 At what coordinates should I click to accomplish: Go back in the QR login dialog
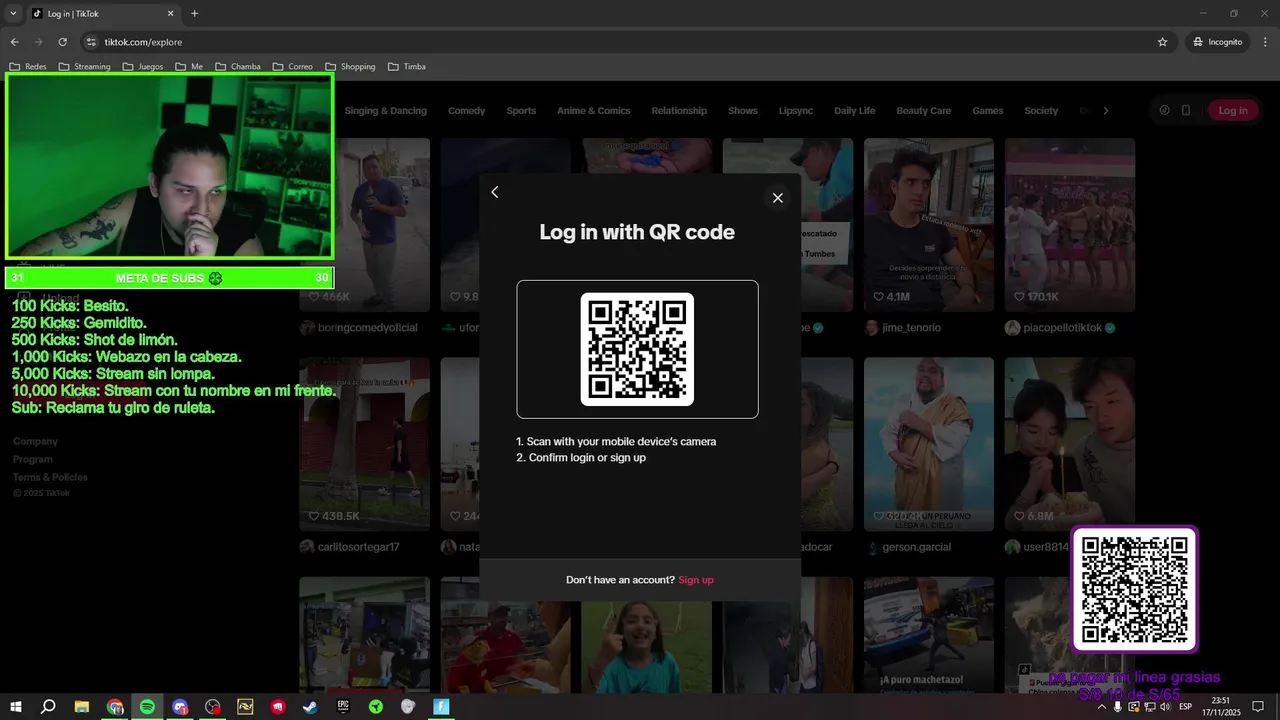(494, 192)
